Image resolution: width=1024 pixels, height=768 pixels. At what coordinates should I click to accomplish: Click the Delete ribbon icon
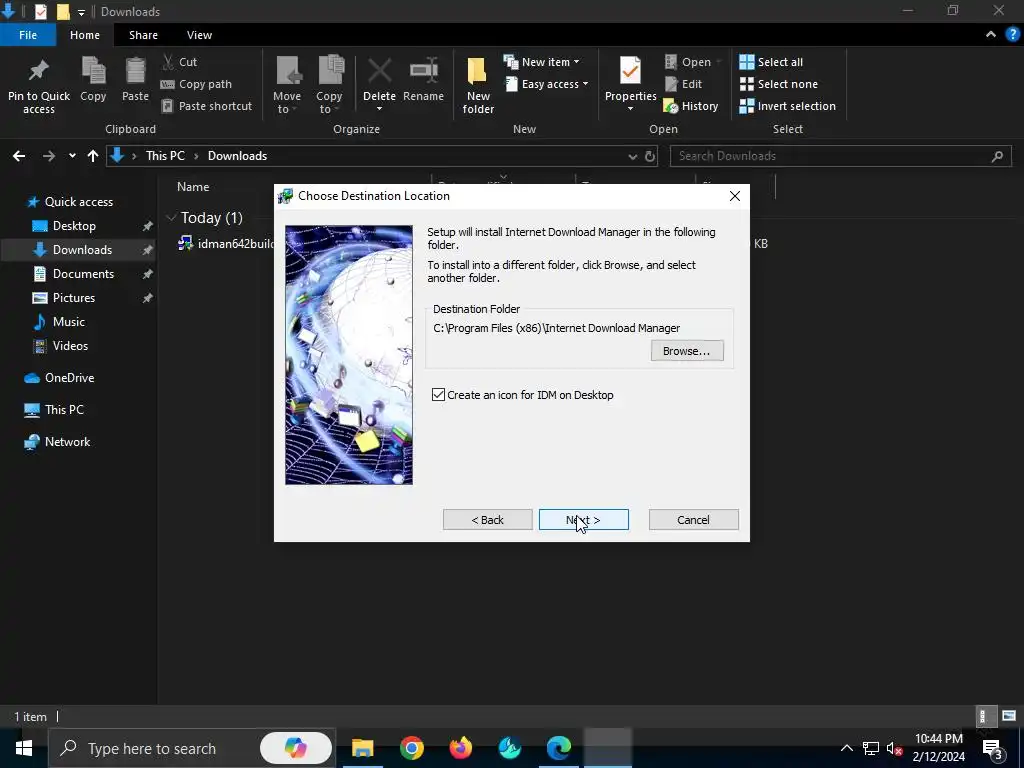[379, 84]
